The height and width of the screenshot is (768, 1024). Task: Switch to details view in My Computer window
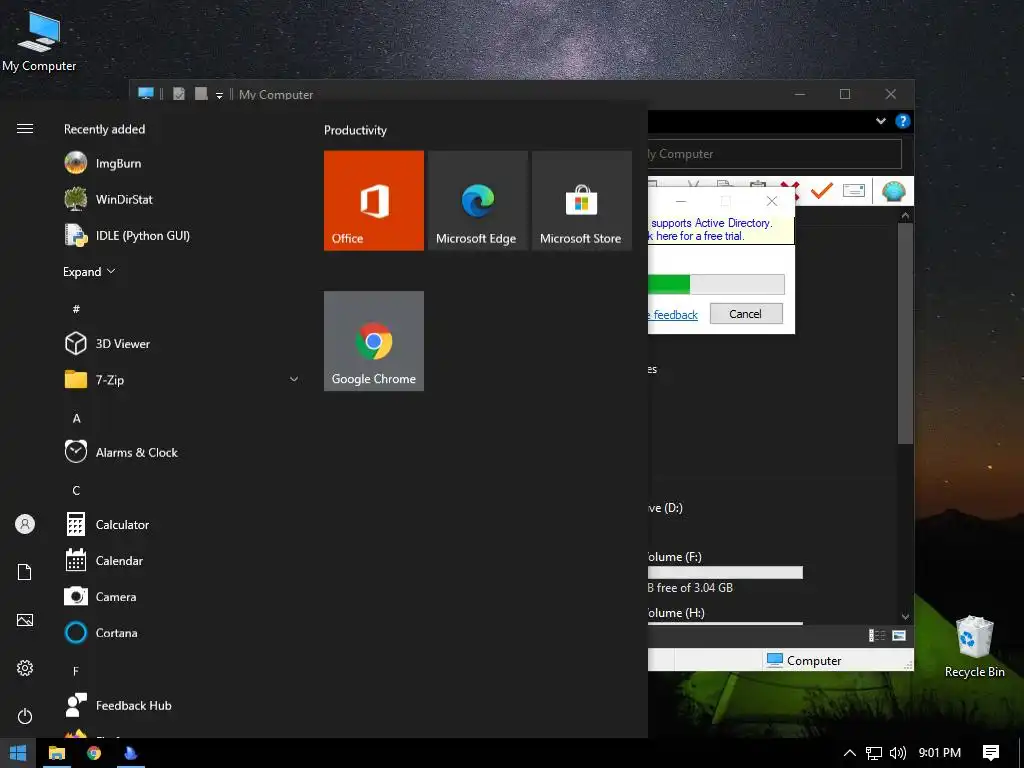[876, 635]
